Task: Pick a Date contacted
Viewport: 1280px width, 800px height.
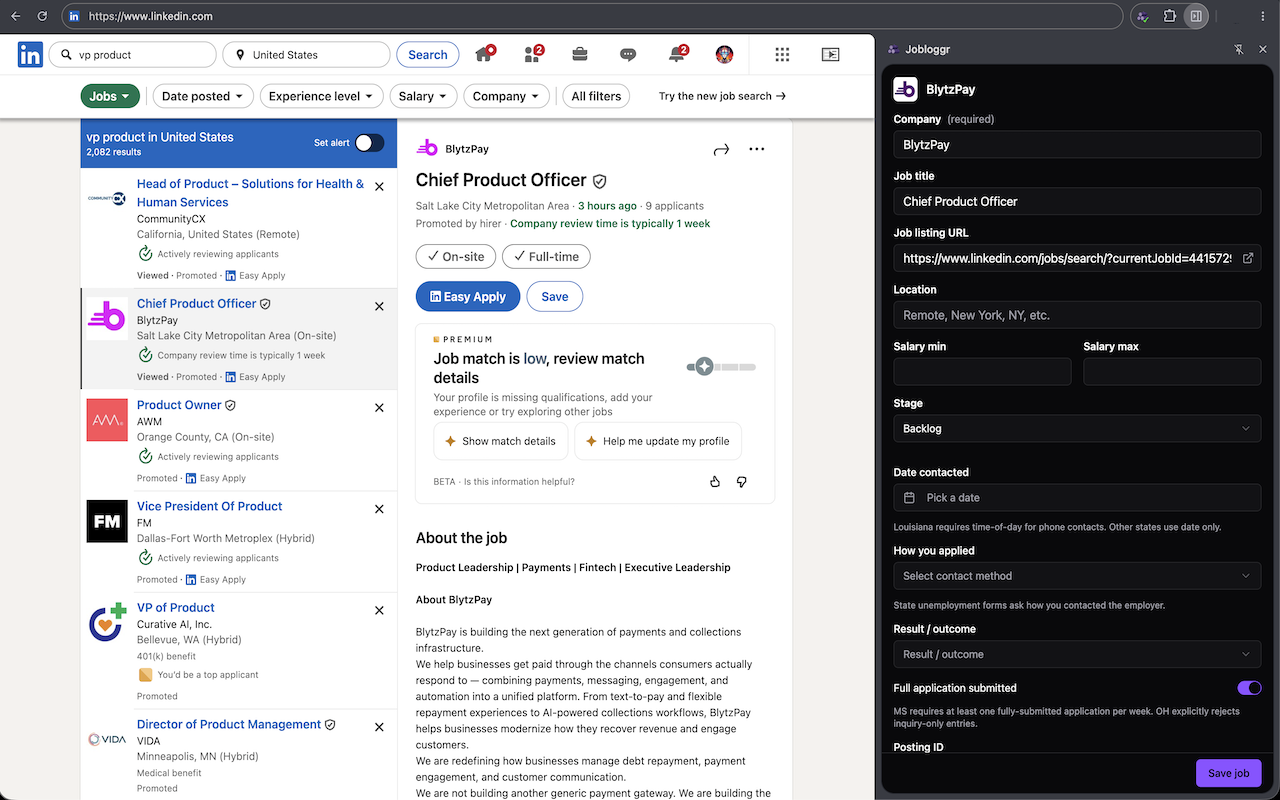Action: point(1077,498)
